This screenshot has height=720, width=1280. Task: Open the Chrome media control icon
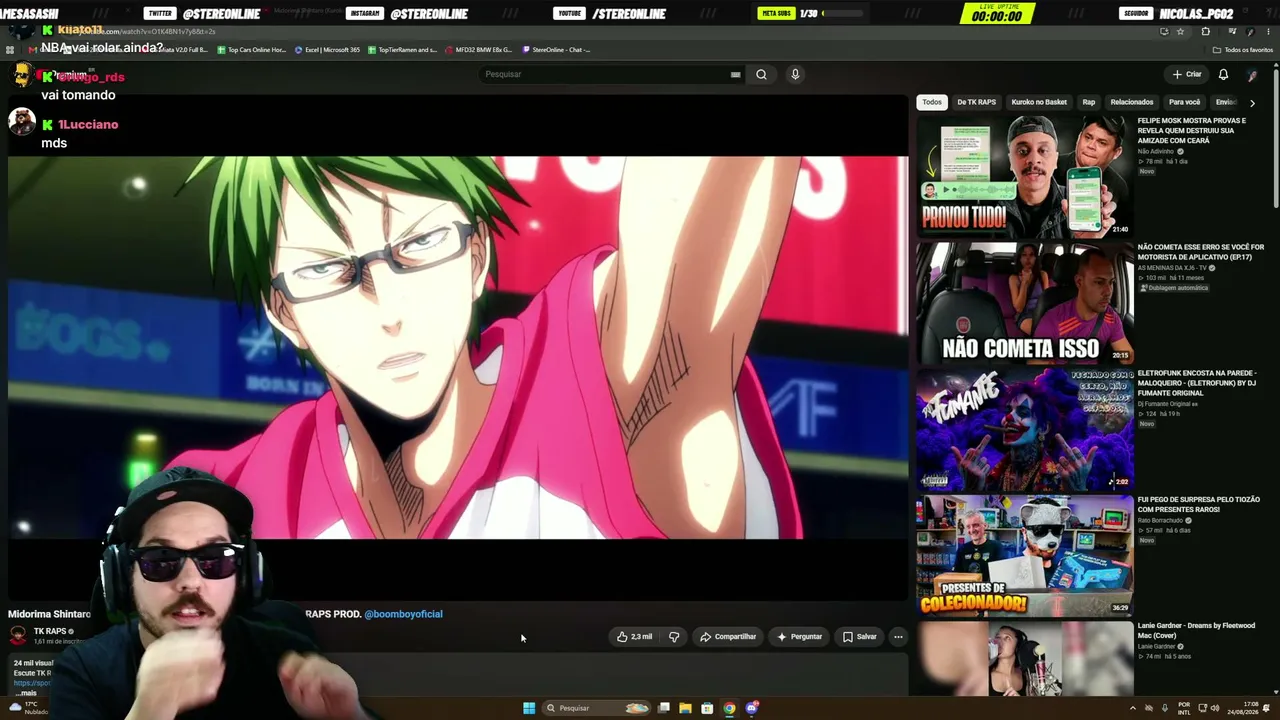1232,31
